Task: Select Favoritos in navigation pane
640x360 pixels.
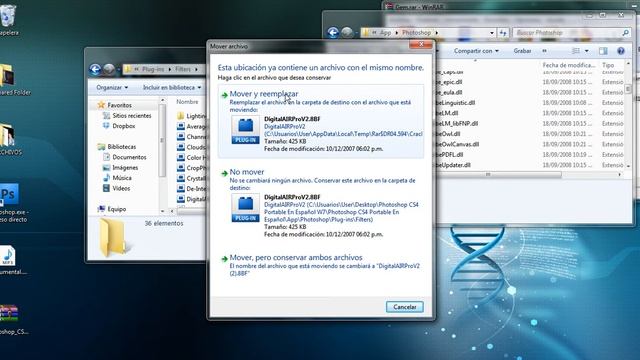Action: click(119, 105)
